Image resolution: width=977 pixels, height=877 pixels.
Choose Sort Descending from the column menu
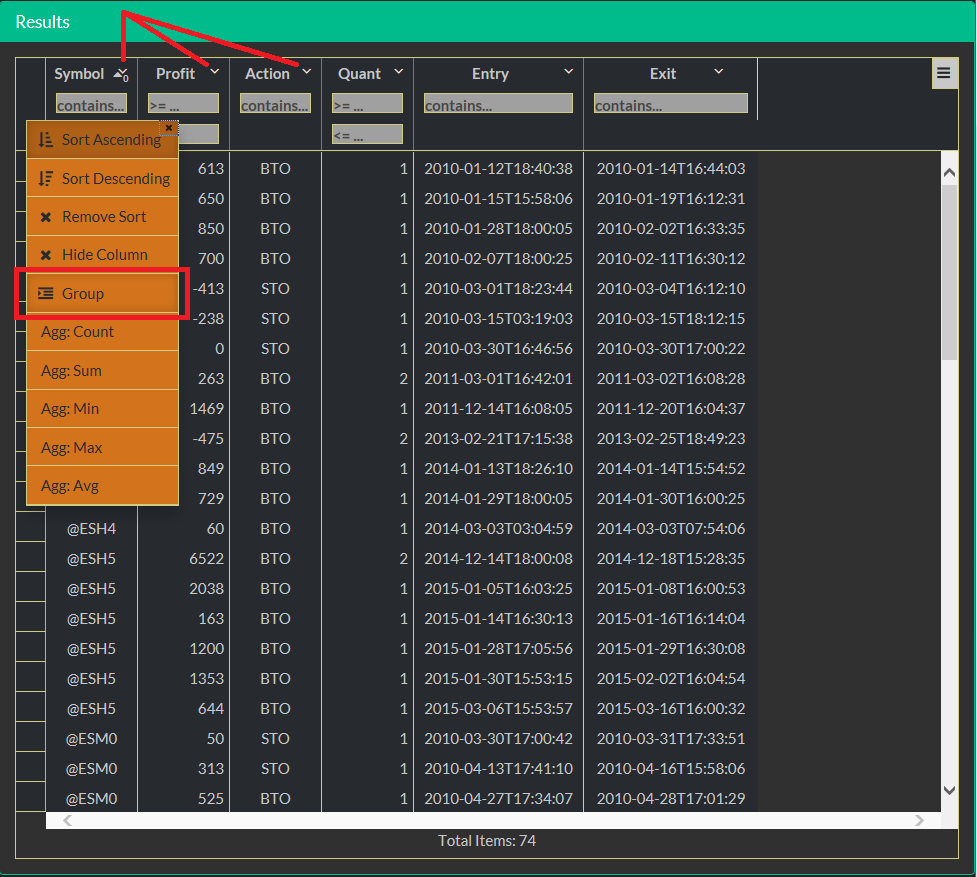coord(103,178)
